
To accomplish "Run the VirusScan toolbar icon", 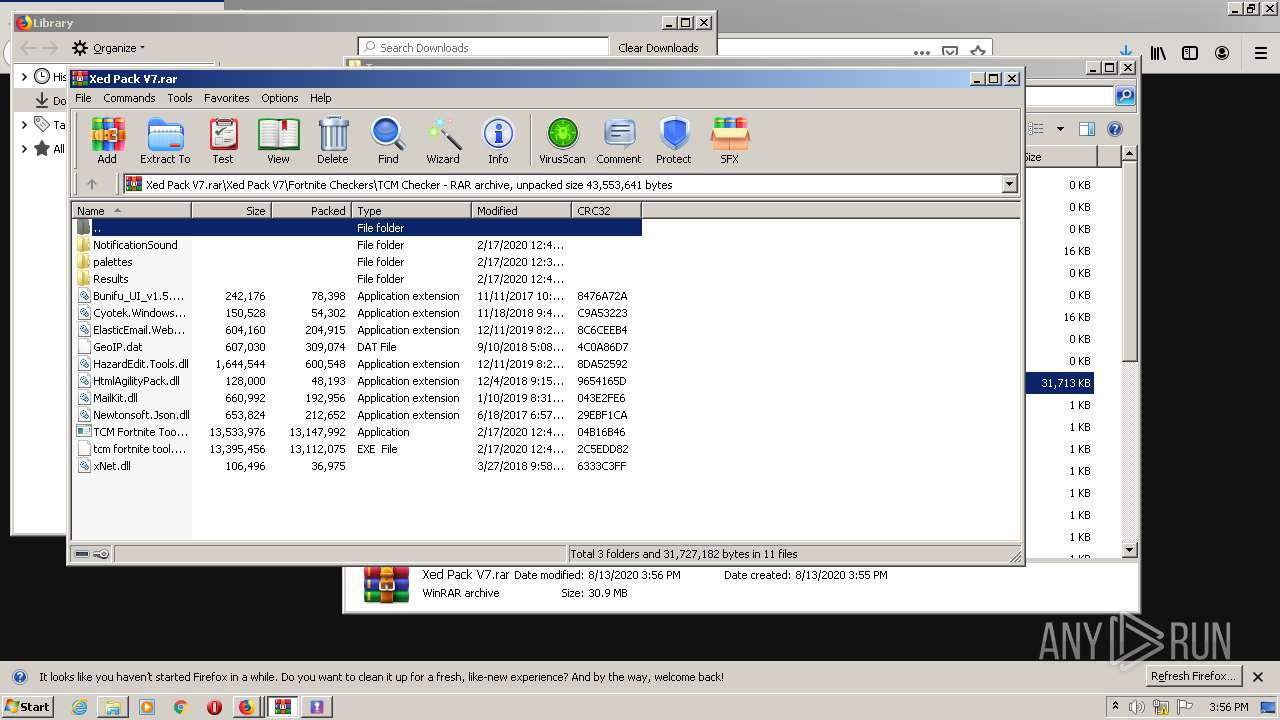I will pos(562,141).
